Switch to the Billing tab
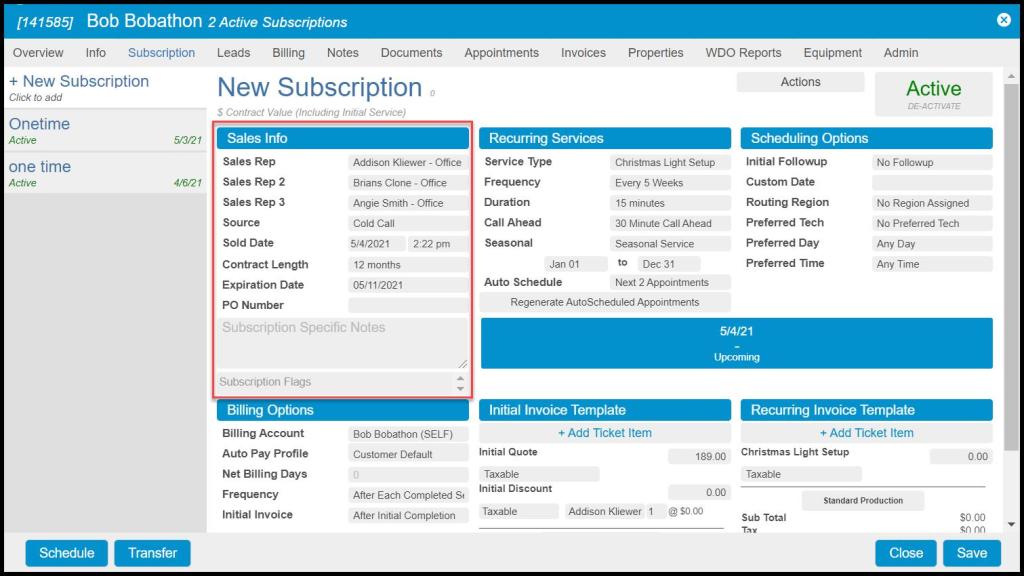The height and width of the screenshot is (576, 1024). 288,53
